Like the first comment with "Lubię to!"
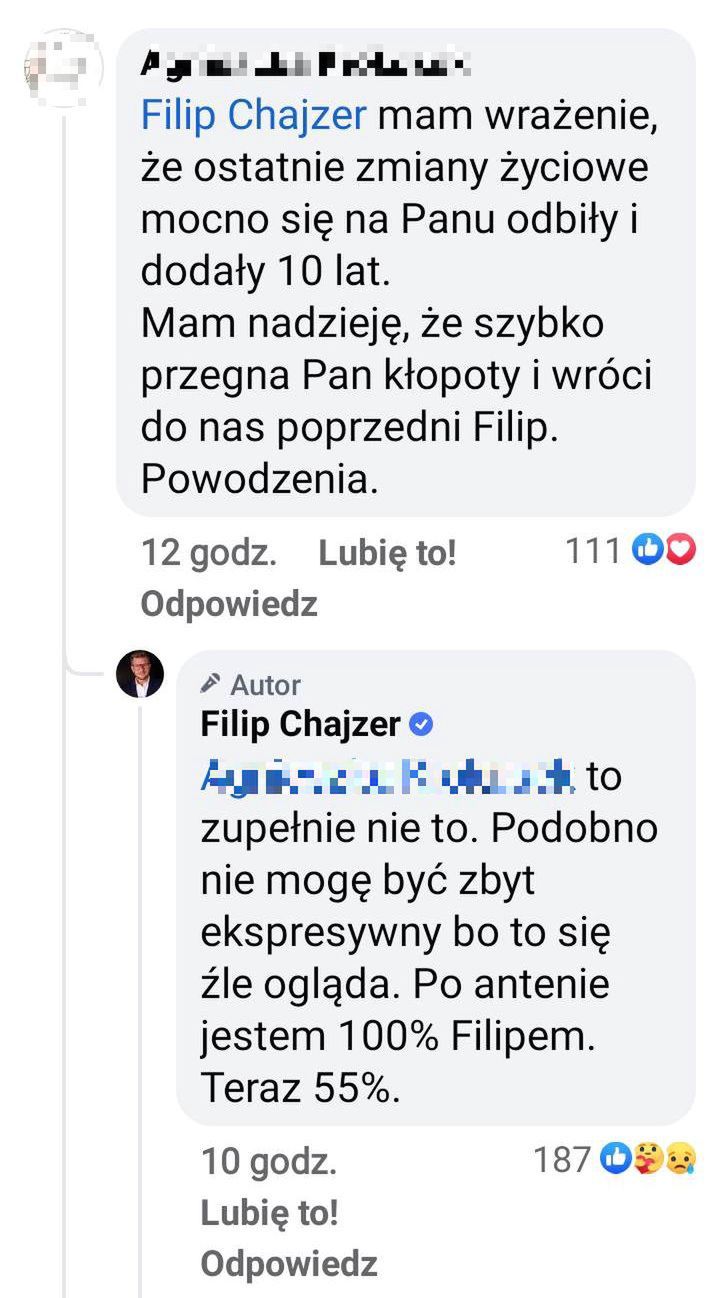Image resolution: width=720 pixels, height=1298 pixels. 387,553
